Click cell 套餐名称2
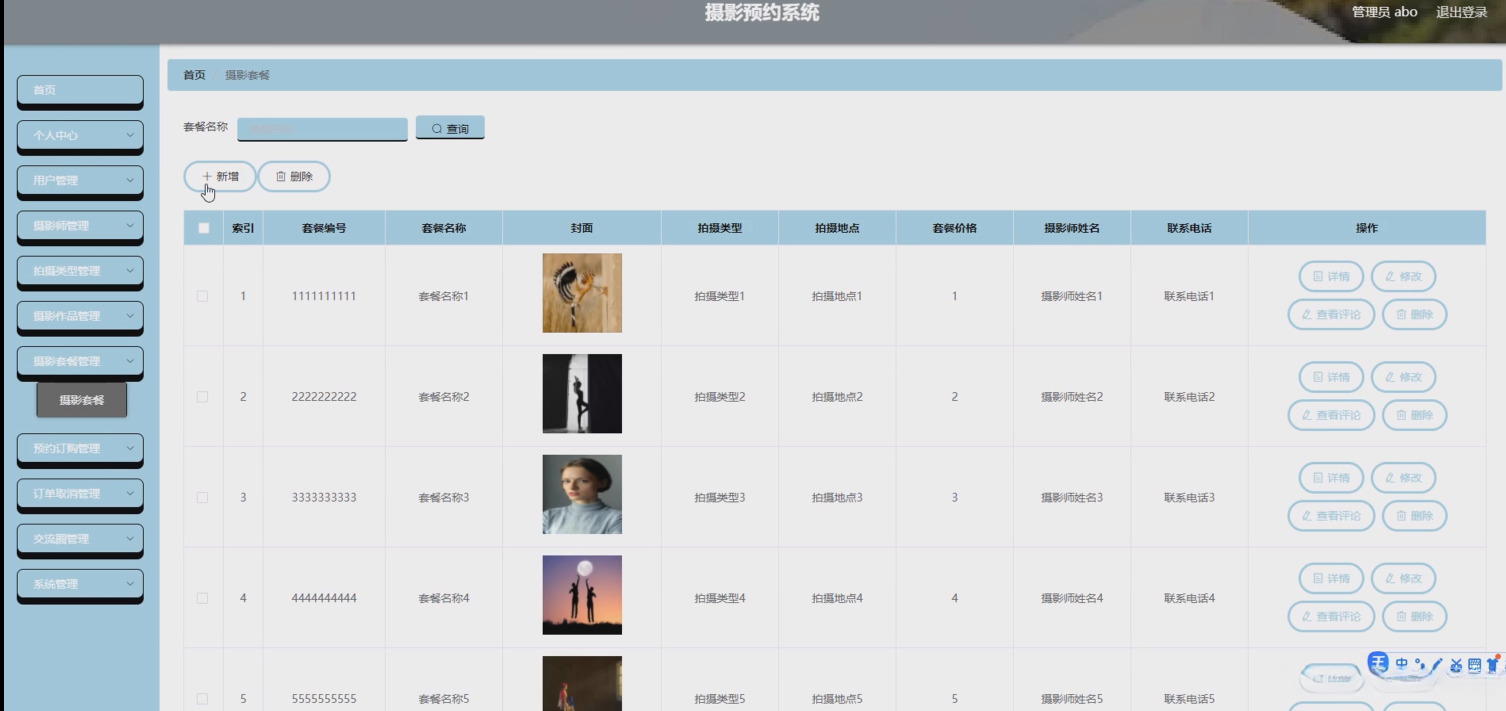The height and width of the screenshot is (711, 1506). 444,397
